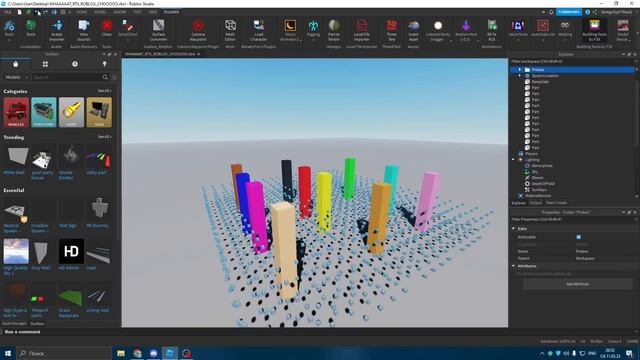Image resolution: width=640 pixels, height=360 pixels.
Task: Open the toolbox Marketplace bag tab
Action: click(x=16, y=64)
